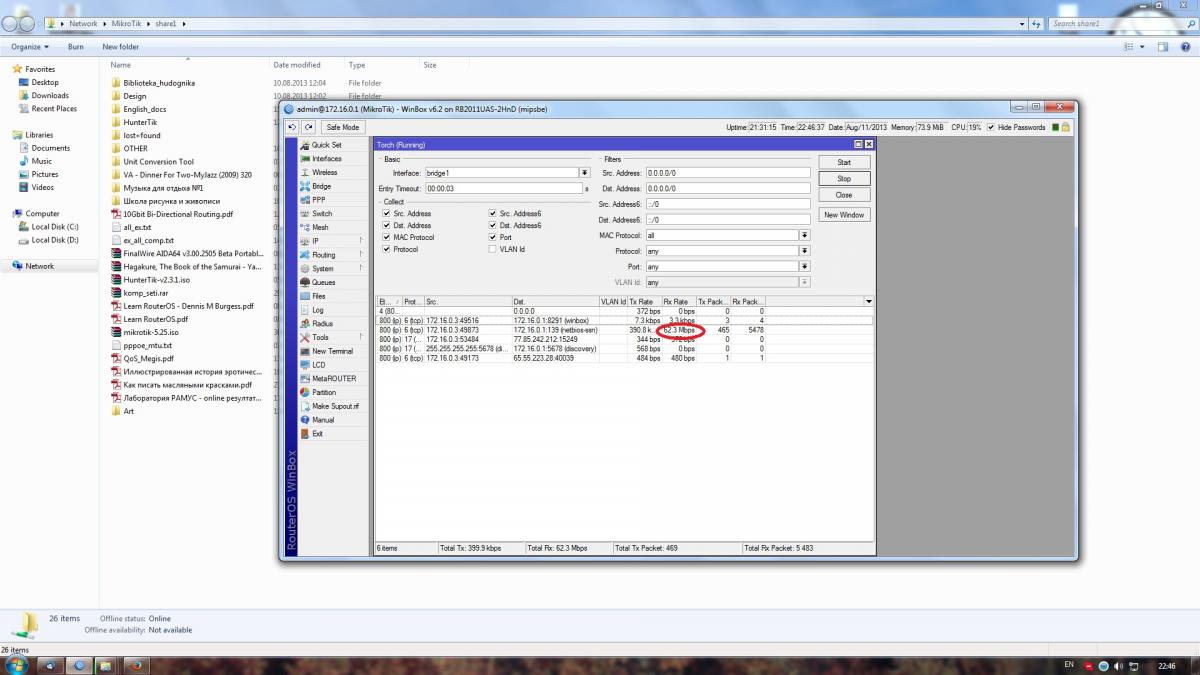Sort the table by Rx Rate column
This screenshot has height=675, width=1200.
[678, 301]
